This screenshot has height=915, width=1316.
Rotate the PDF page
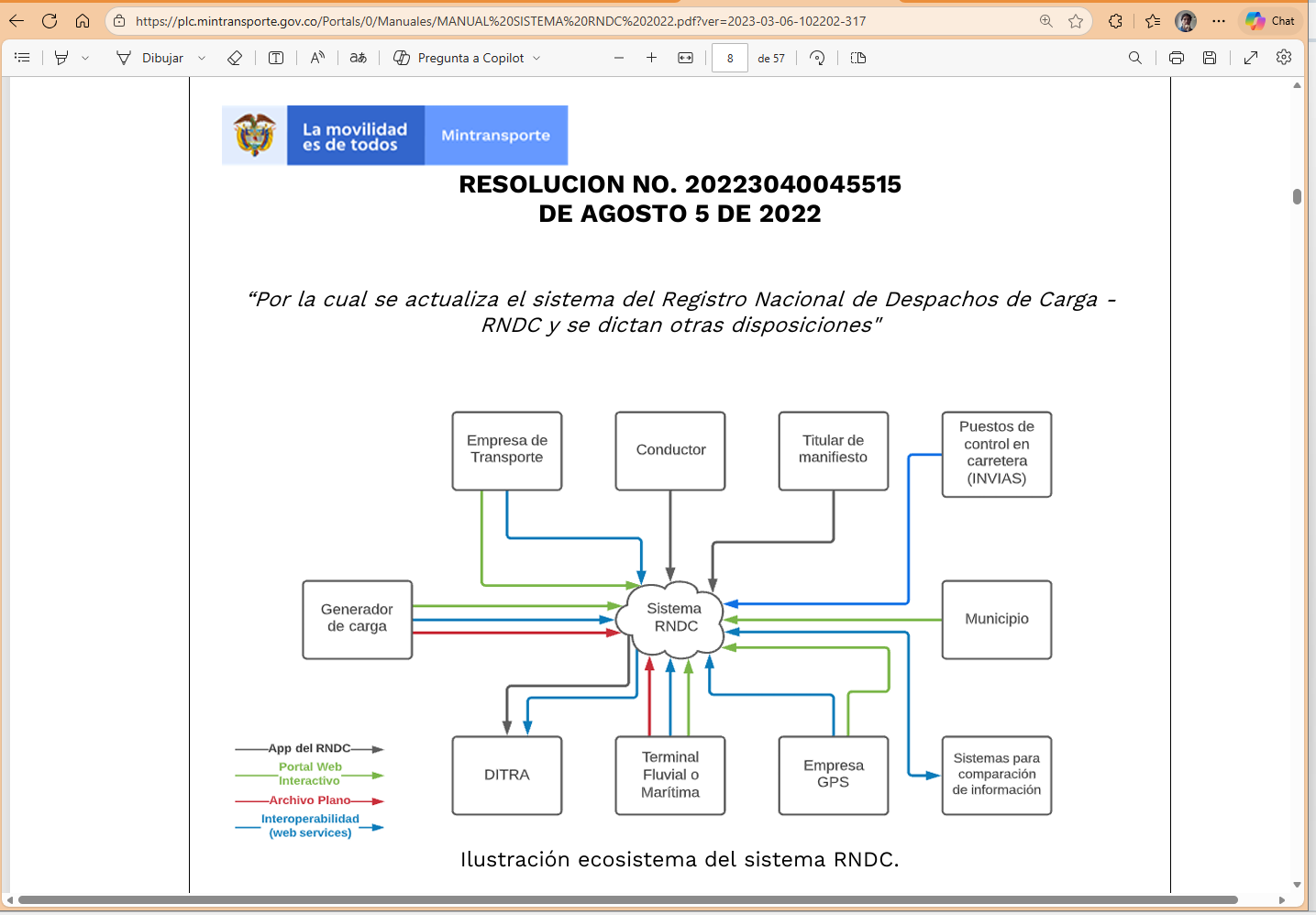pos(817,58)
